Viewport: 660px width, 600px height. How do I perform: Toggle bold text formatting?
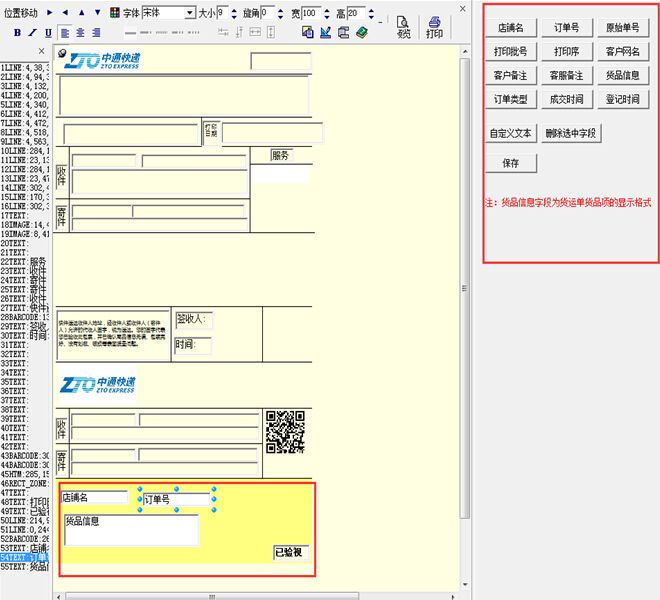pyautogui.click(x=18, y=33)
